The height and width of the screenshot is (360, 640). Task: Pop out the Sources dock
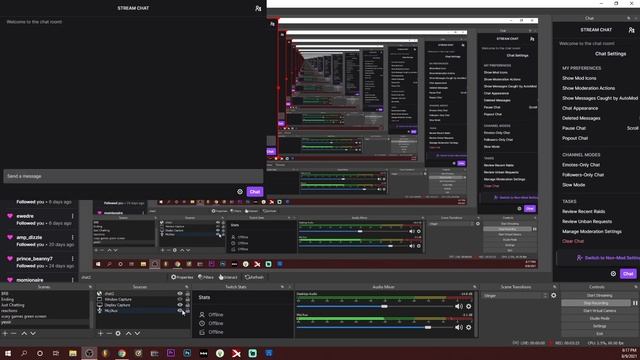pyautogui.click(x=187, y=287)
